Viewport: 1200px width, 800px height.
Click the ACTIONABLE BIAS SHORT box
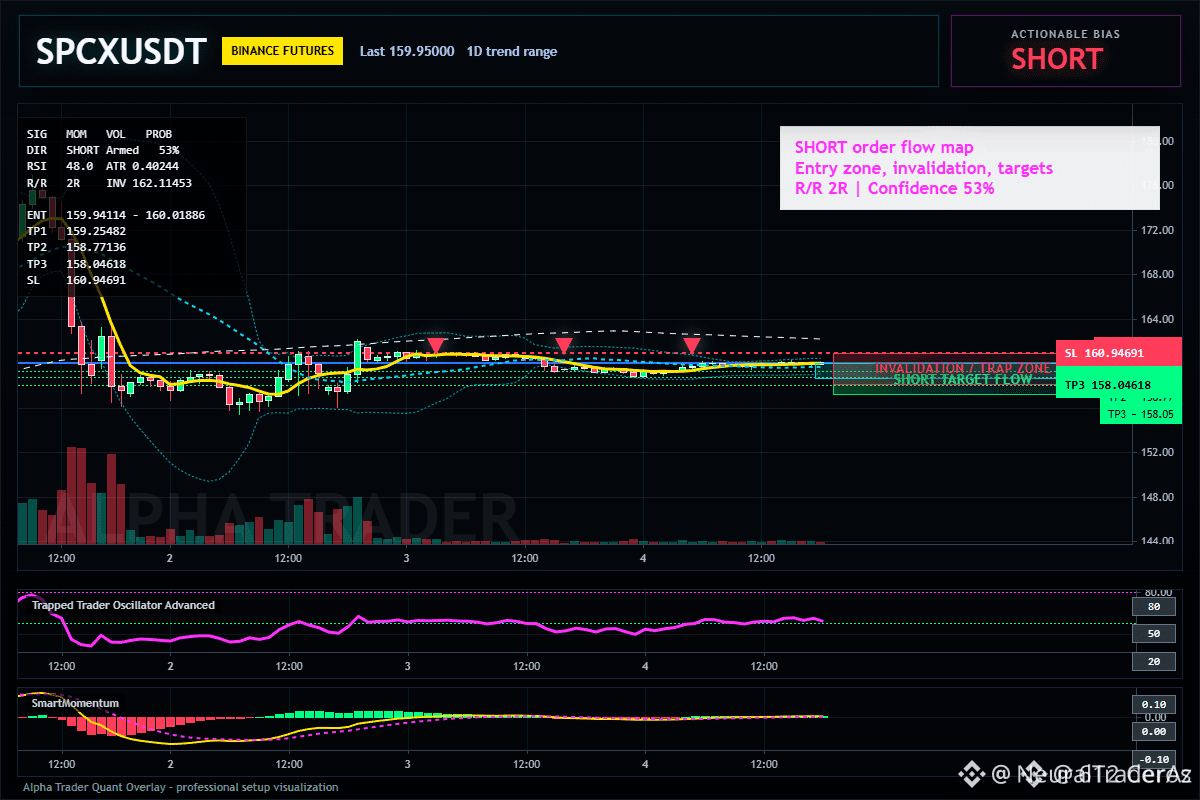click(1065, 51)
